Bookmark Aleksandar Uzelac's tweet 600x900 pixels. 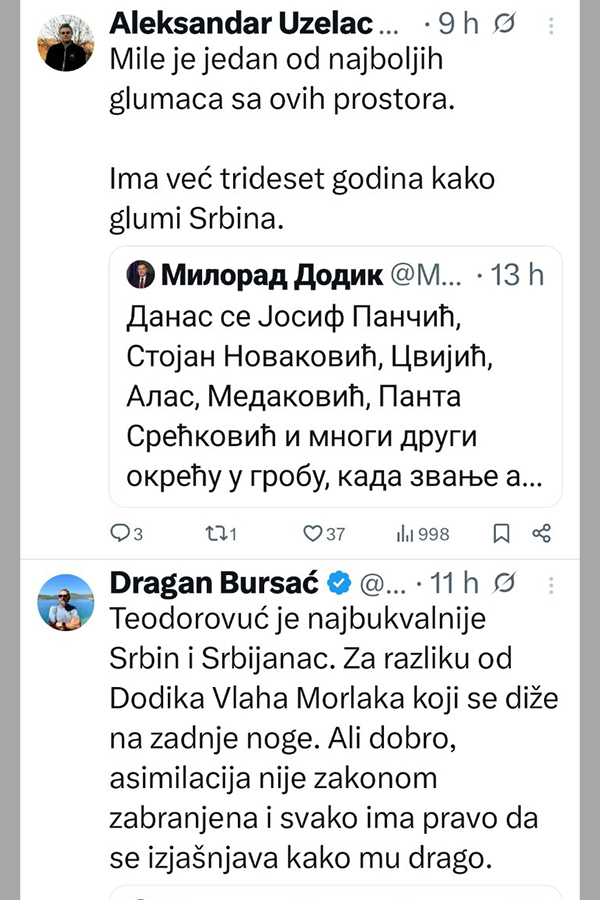point(503,534)
